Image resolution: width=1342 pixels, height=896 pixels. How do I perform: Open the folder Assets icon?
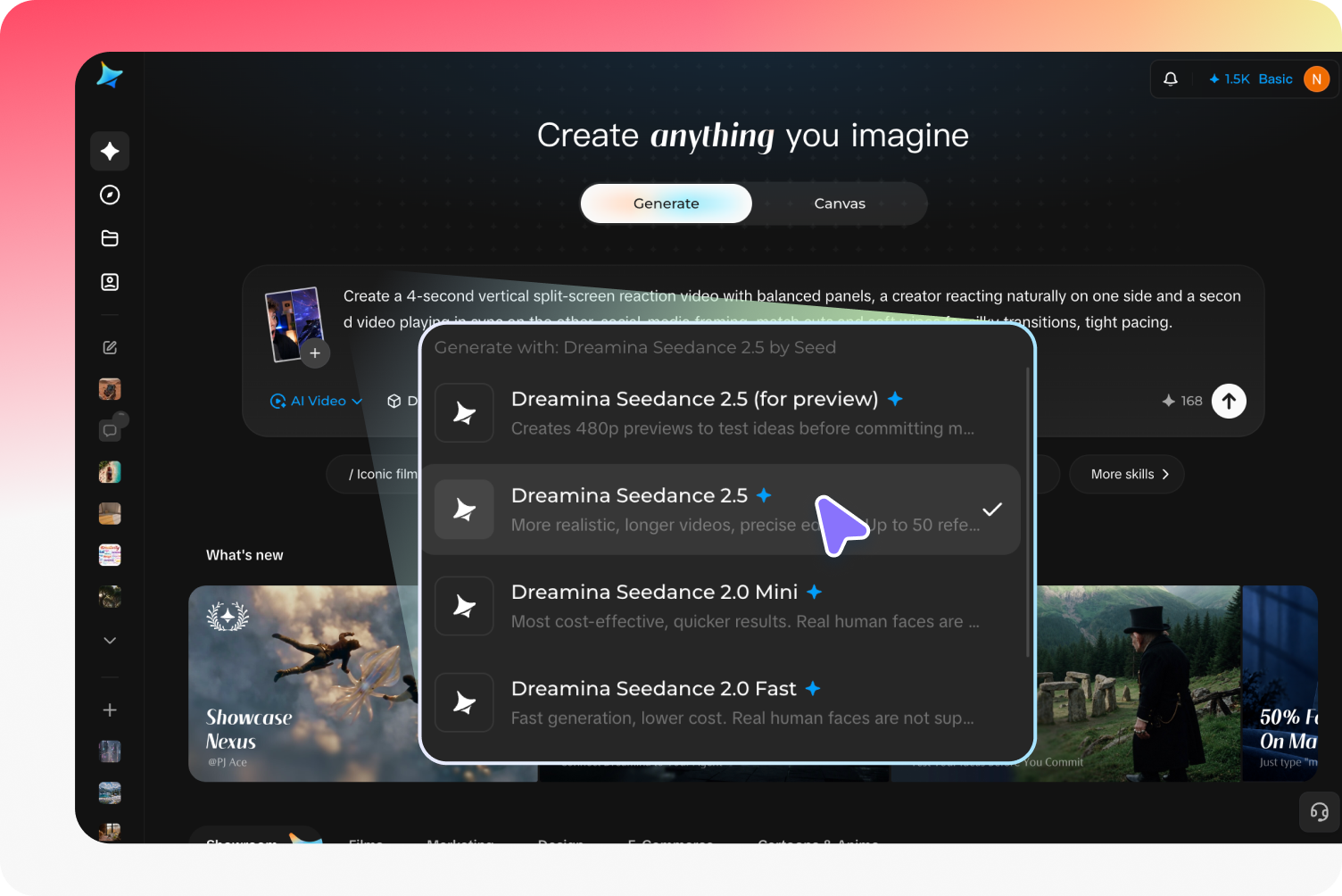click(x=110, y=238)
